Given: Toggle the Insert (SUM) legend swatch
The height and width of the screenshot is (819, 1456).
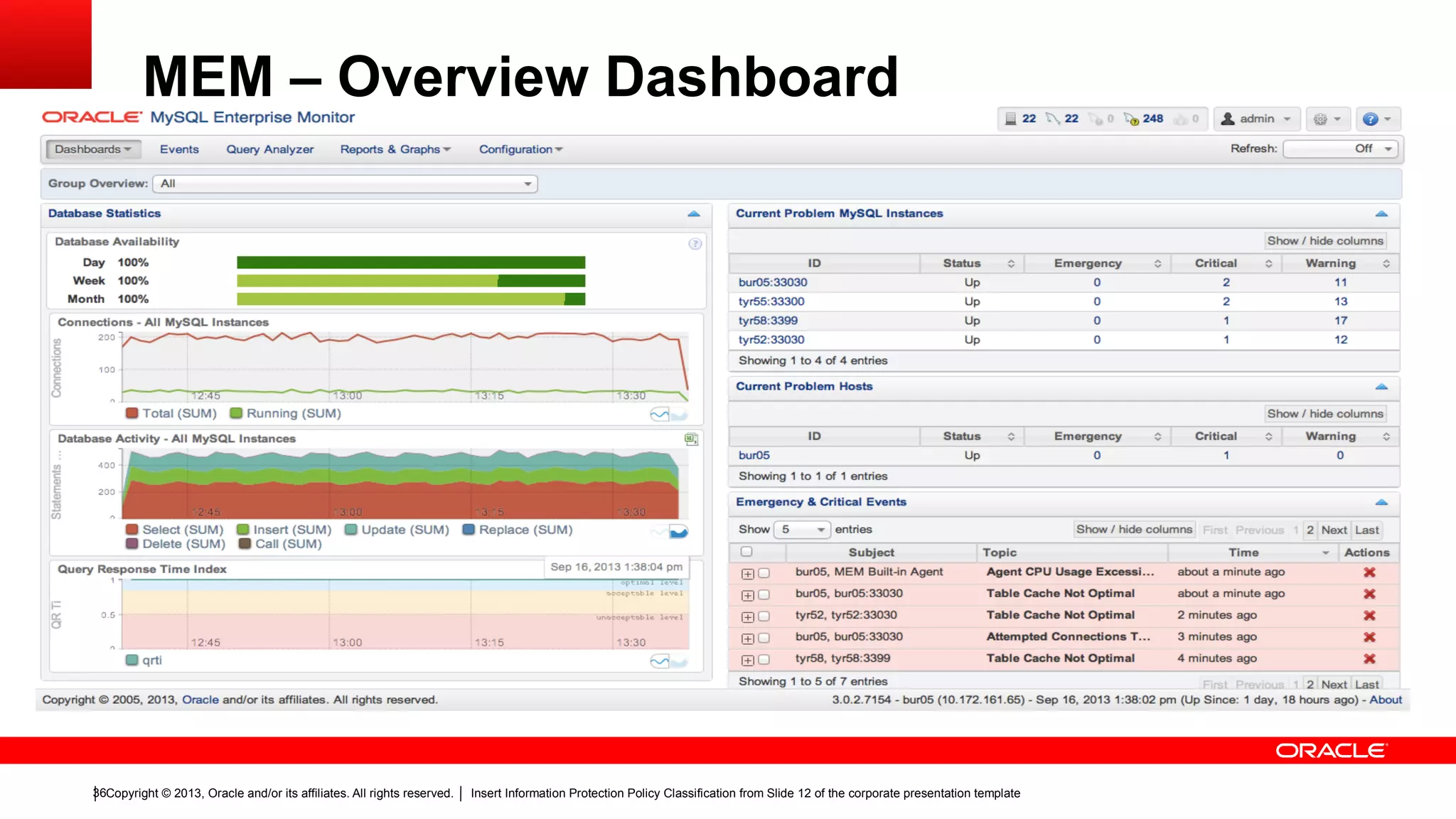Looking at the screenshot, I should (x=242, y=530).
